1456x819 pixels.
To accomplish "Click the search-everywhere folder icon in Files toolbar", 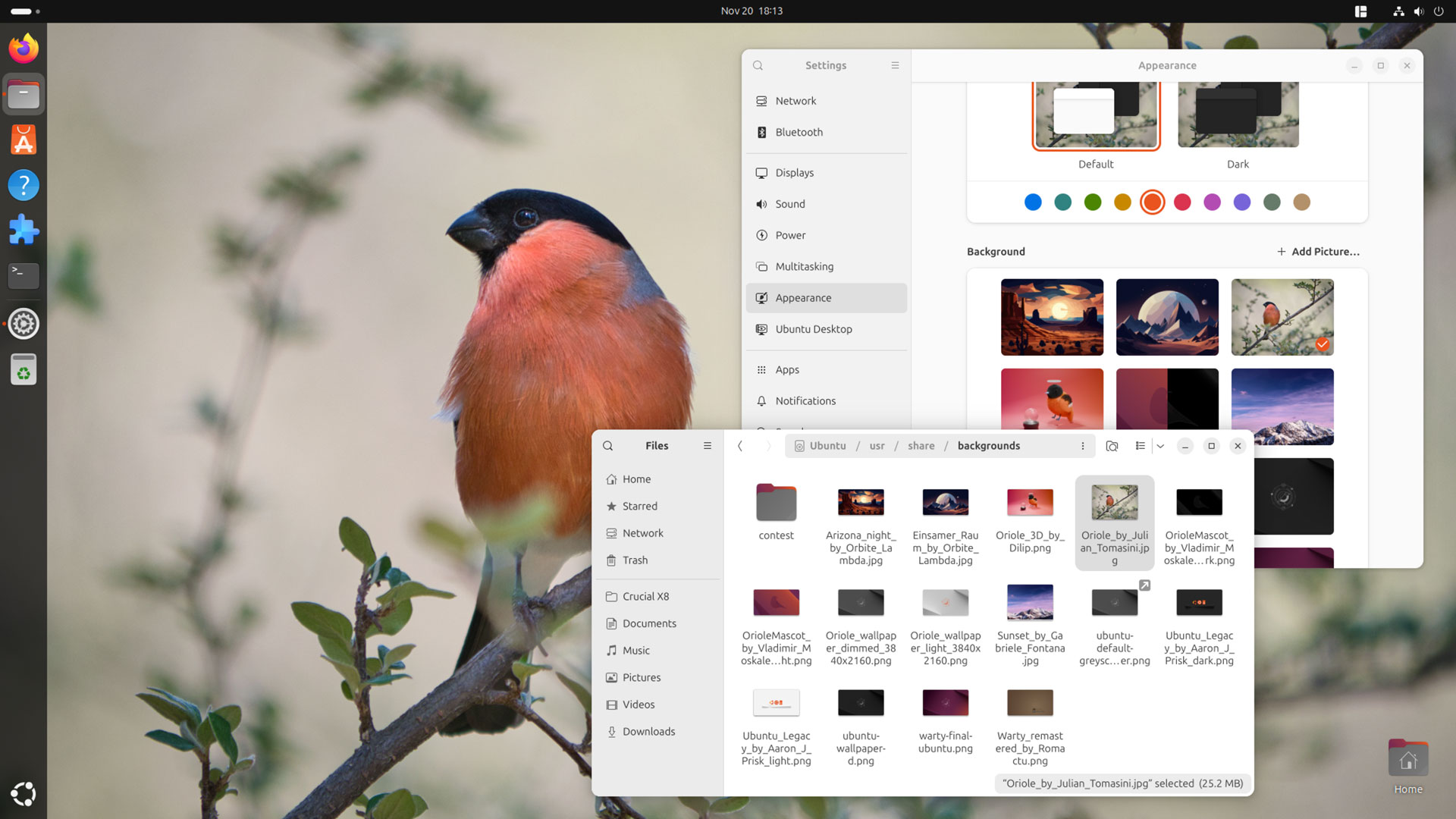I will click(1112, 446).
